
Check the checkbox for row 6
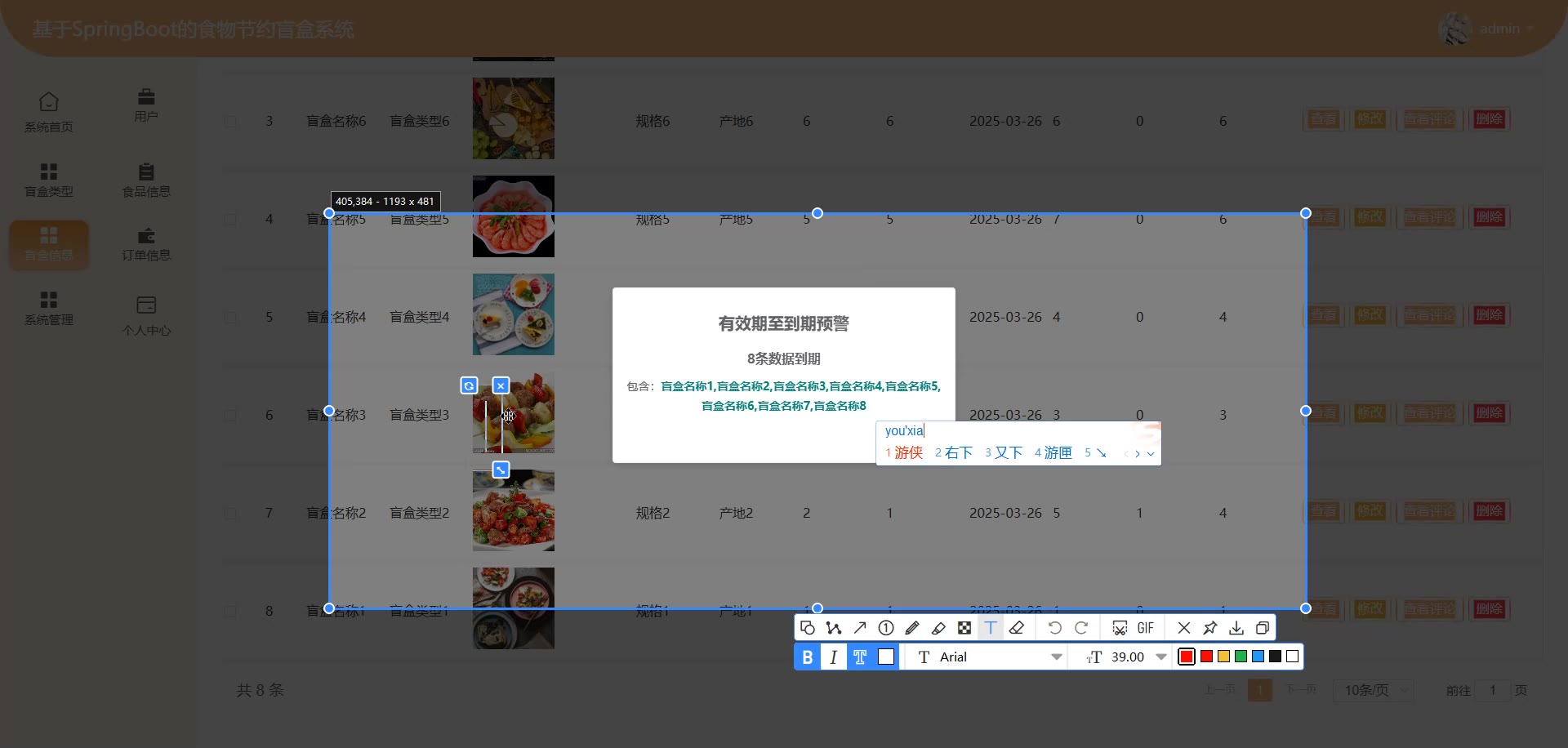pyautogui.click(x=230, y=416)
